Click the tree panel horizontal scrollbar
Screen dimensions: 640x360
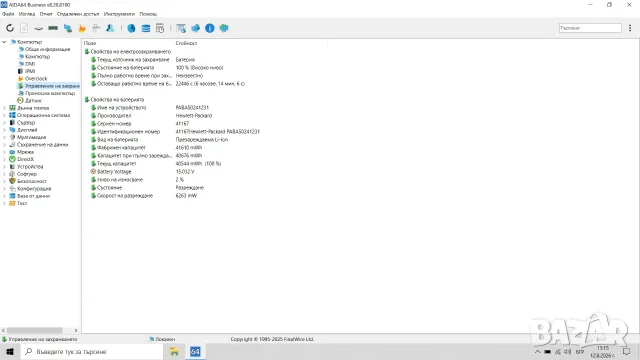(34, 330)
